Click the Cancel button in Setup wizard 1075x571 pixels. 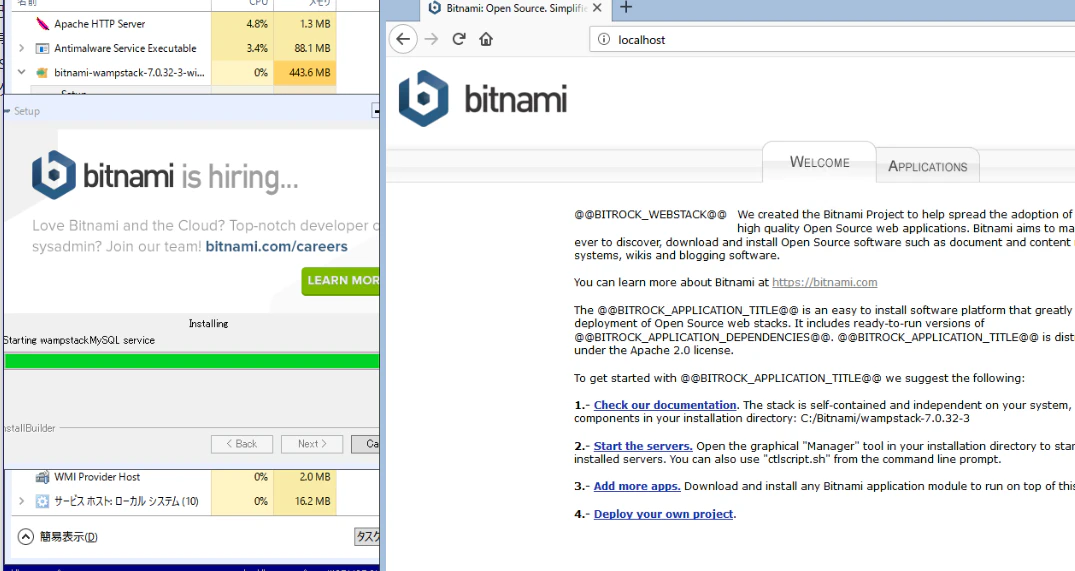[365, 444]
